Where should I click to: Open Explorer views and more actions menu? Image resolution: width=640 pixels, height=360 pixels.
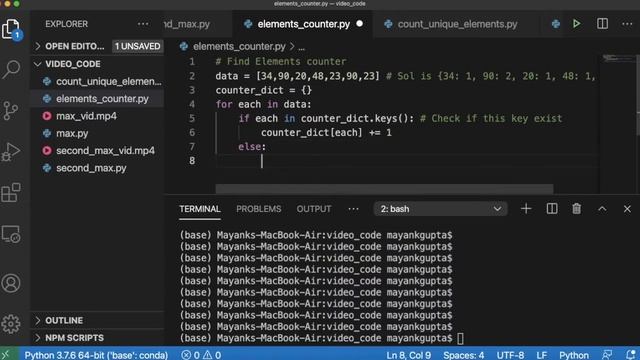coord(143,24)
